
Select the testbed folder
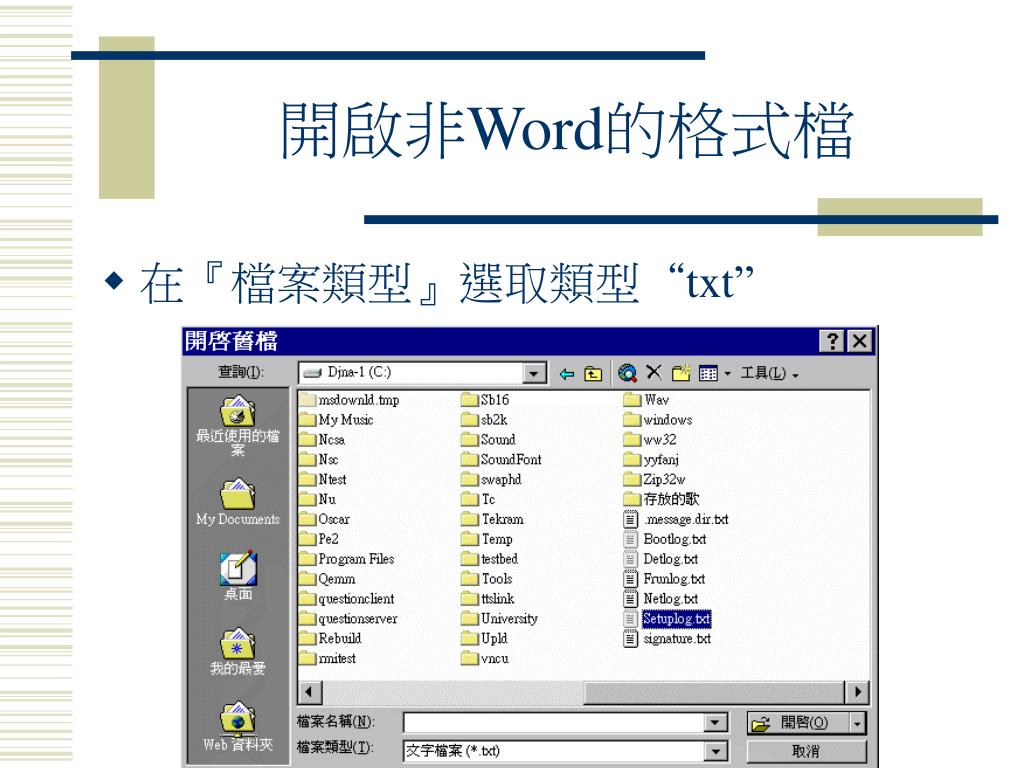click(x=489, y=559)
